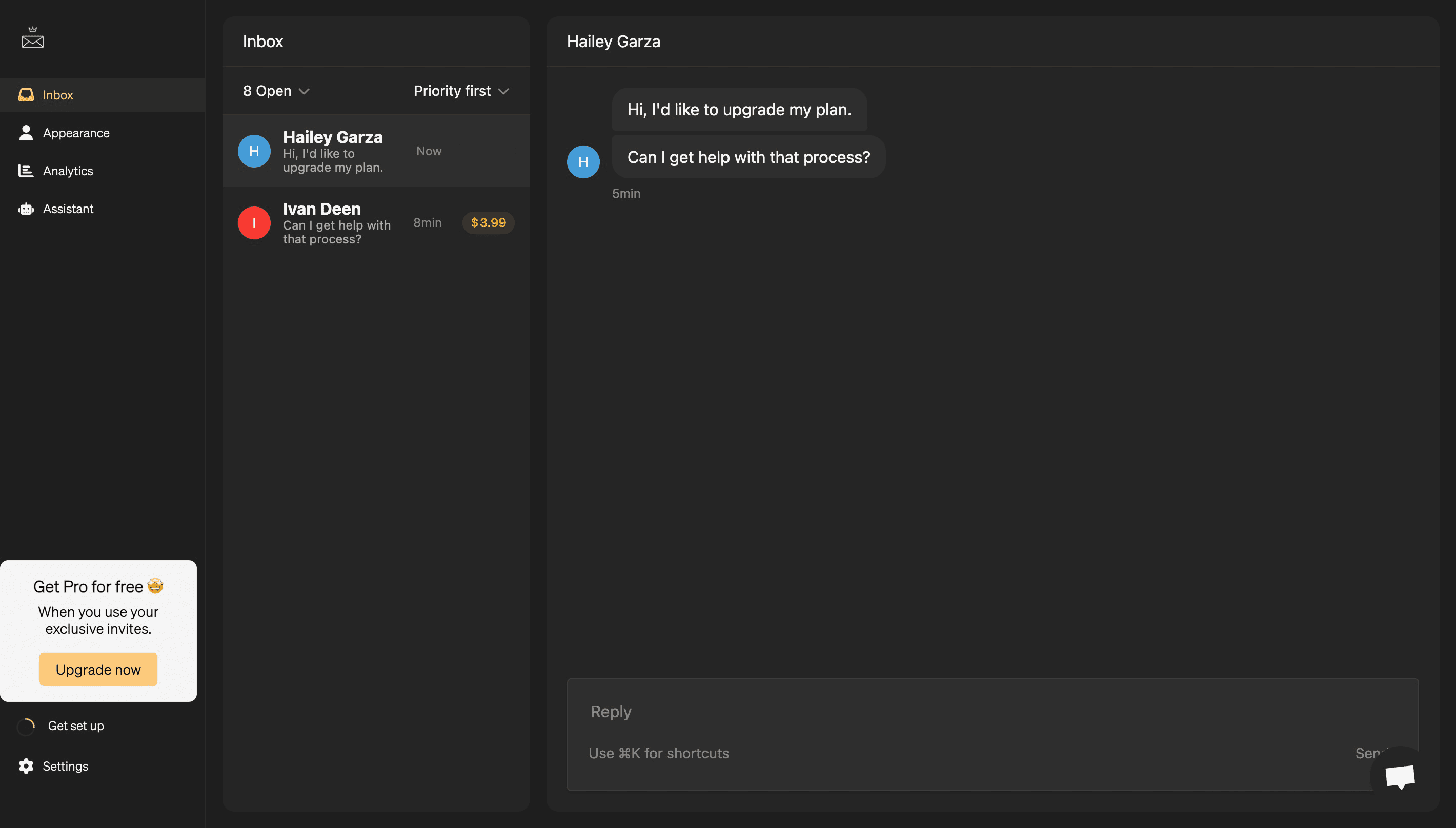Click the 8min timestamp on Ivan Deen row
Screen dimensions: 1456x828
pos(427,222)
